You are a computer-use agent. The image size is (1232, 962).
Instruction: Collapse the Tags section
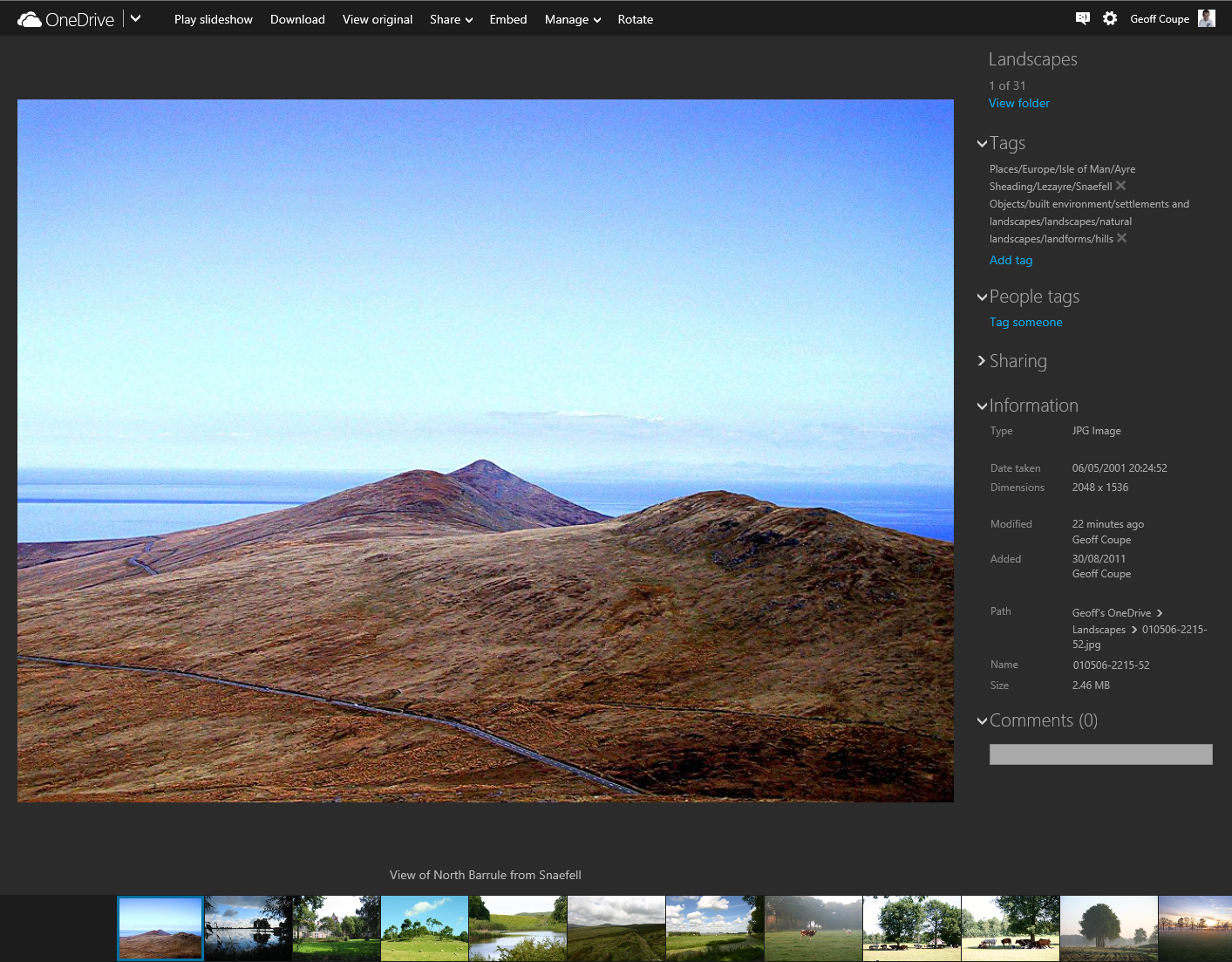click(983, 144)
